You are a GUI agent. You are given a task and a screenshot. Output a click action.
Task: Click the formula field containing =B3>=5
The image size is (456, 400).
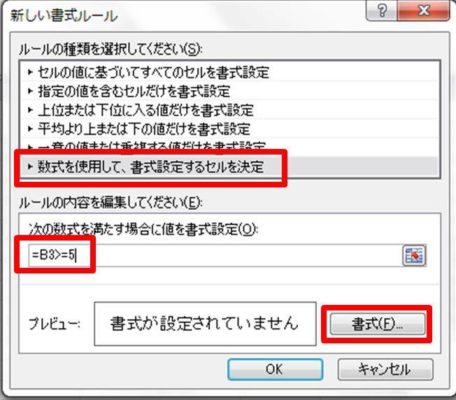(215, 256)
